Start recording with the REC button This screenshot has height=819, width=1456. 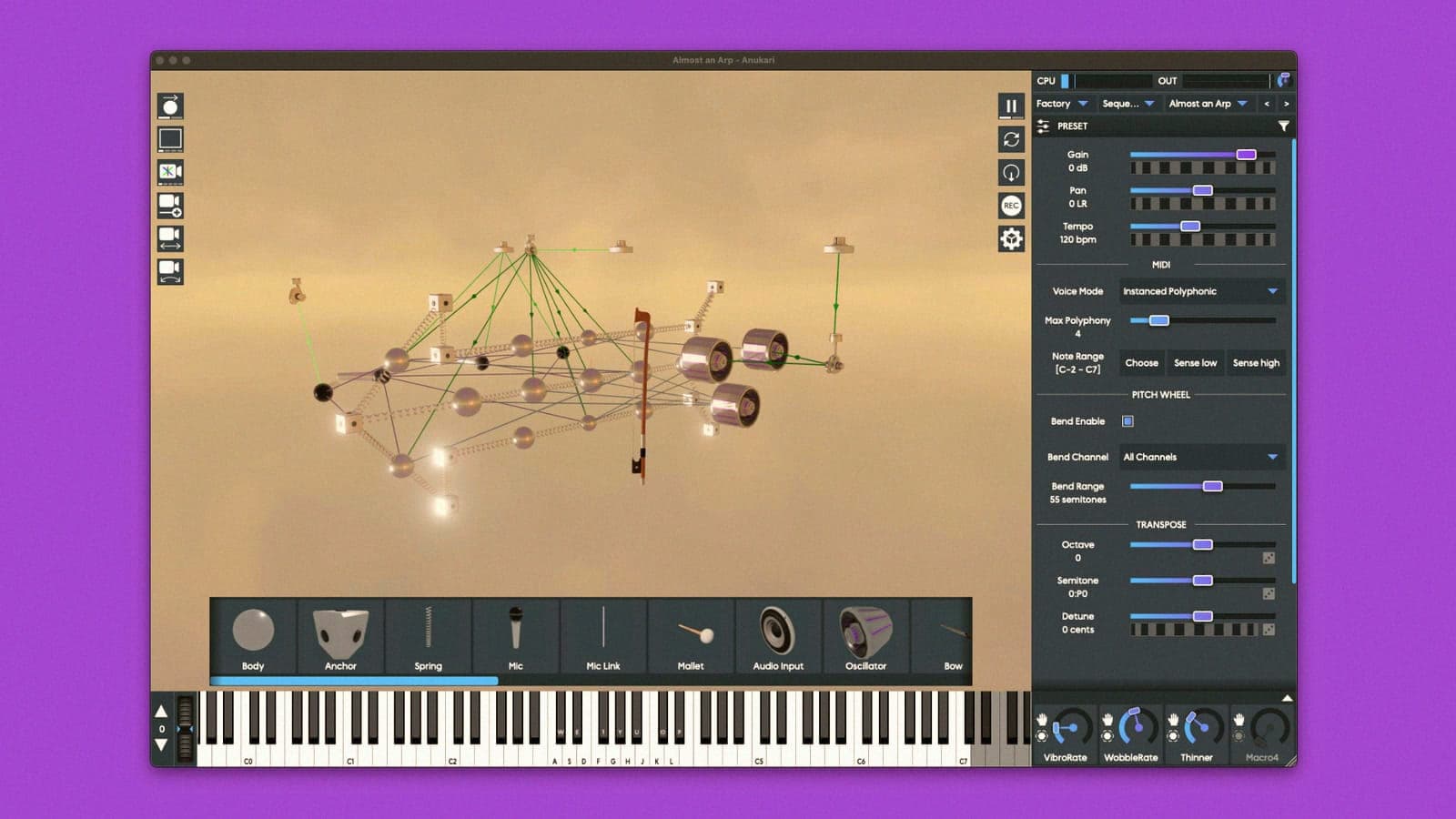click(1011, 206)
